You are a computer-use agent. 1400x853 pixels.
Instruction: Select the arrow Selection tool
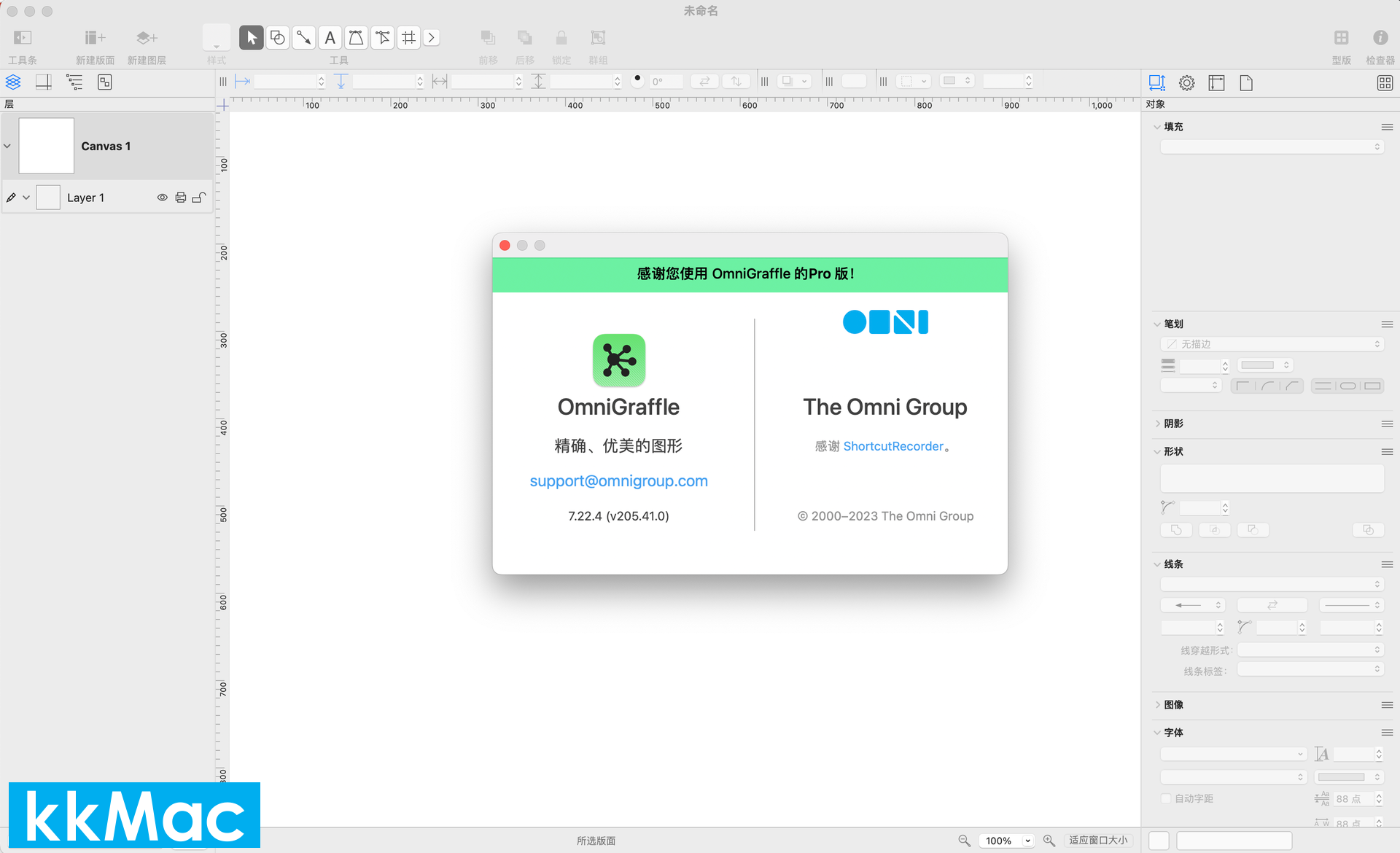pyautogui.click(x=251, y=38)
